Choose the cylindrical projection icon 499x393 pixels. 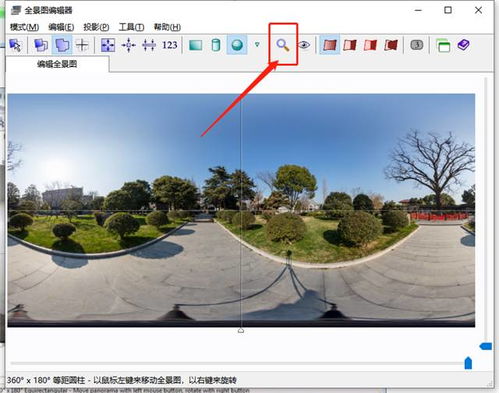216,45
